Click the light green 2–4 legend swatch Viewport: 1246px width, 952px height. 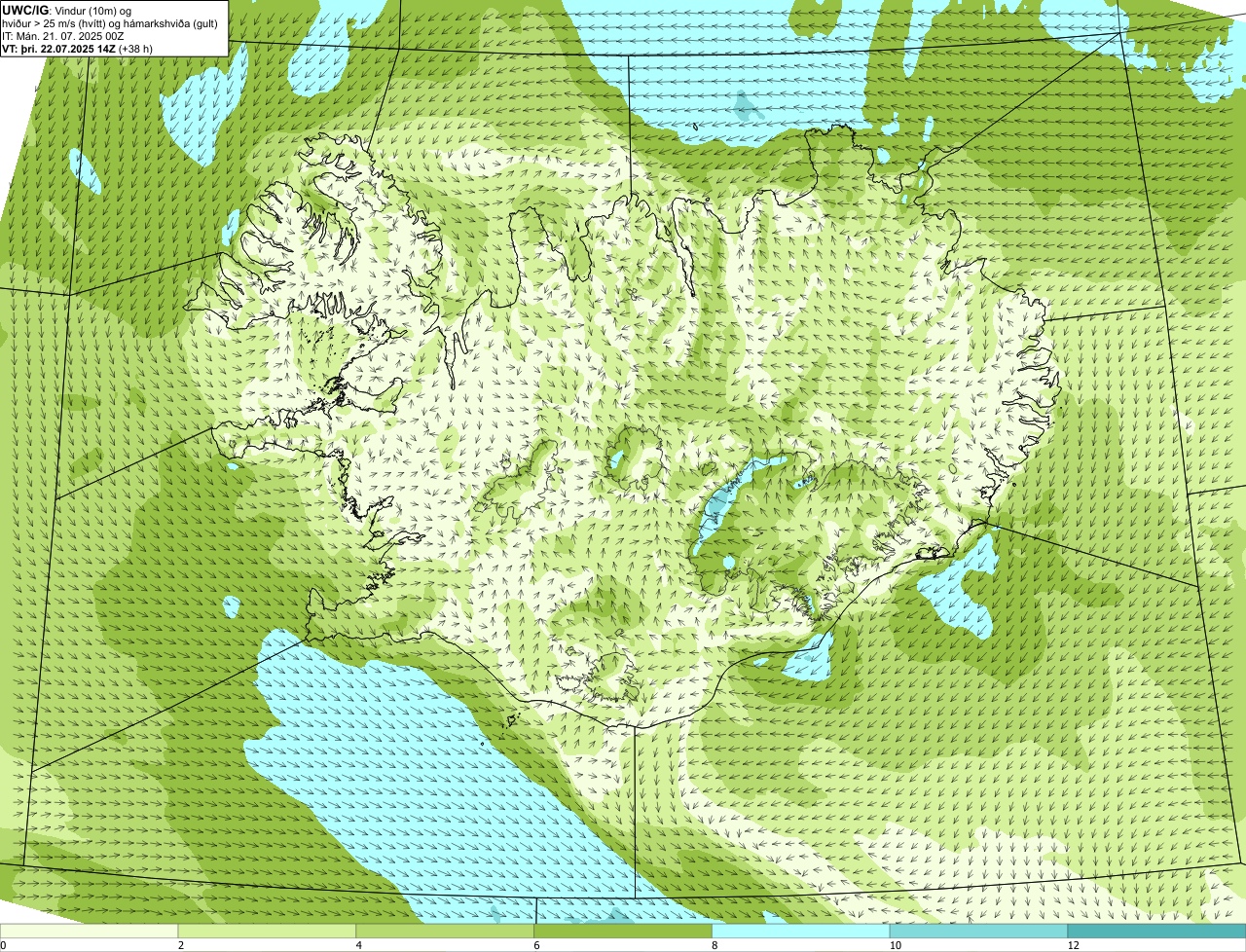(x=268, y=931)
